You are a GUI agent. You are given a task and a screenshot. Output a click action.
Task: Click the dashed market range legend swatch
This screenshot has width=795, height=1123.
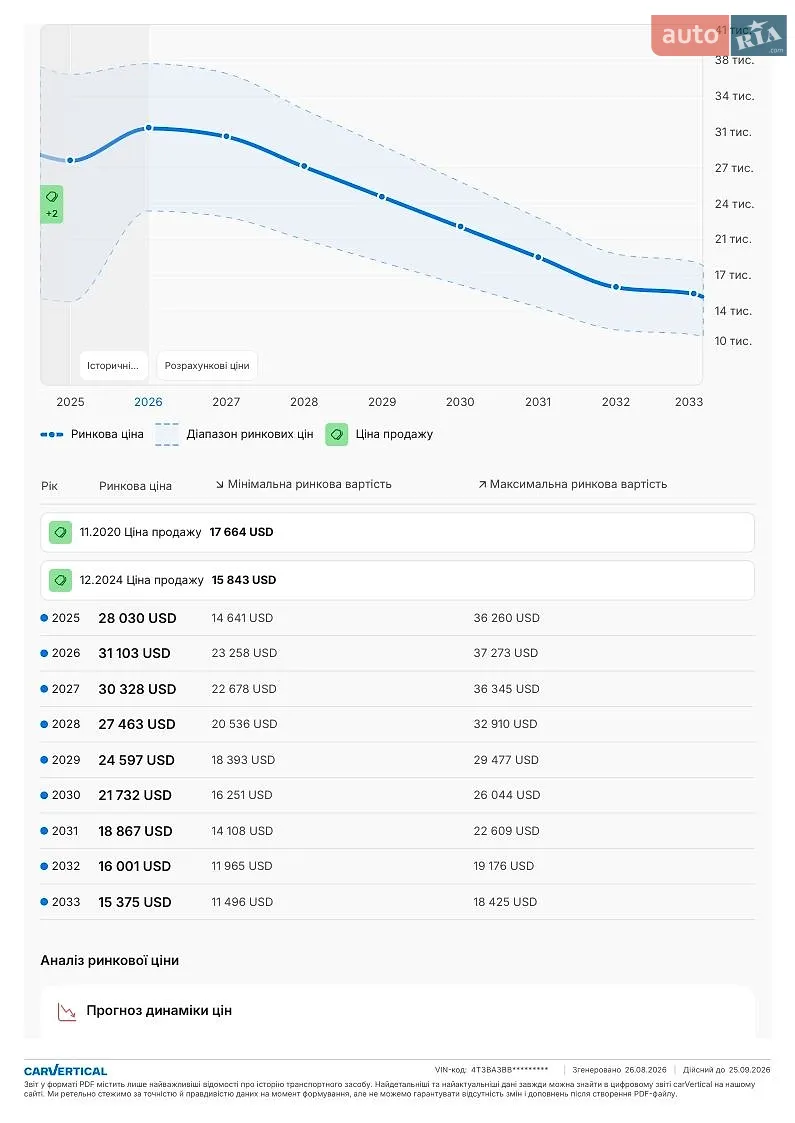tap(167, 434)
